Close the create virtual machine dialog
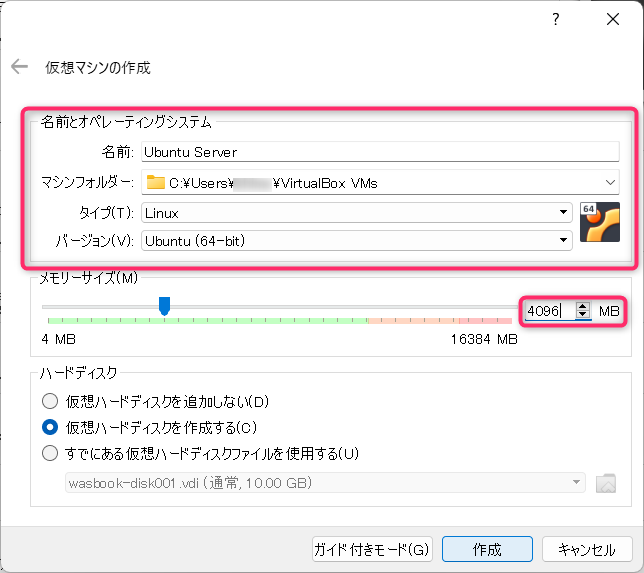 (x=613, y=19)
